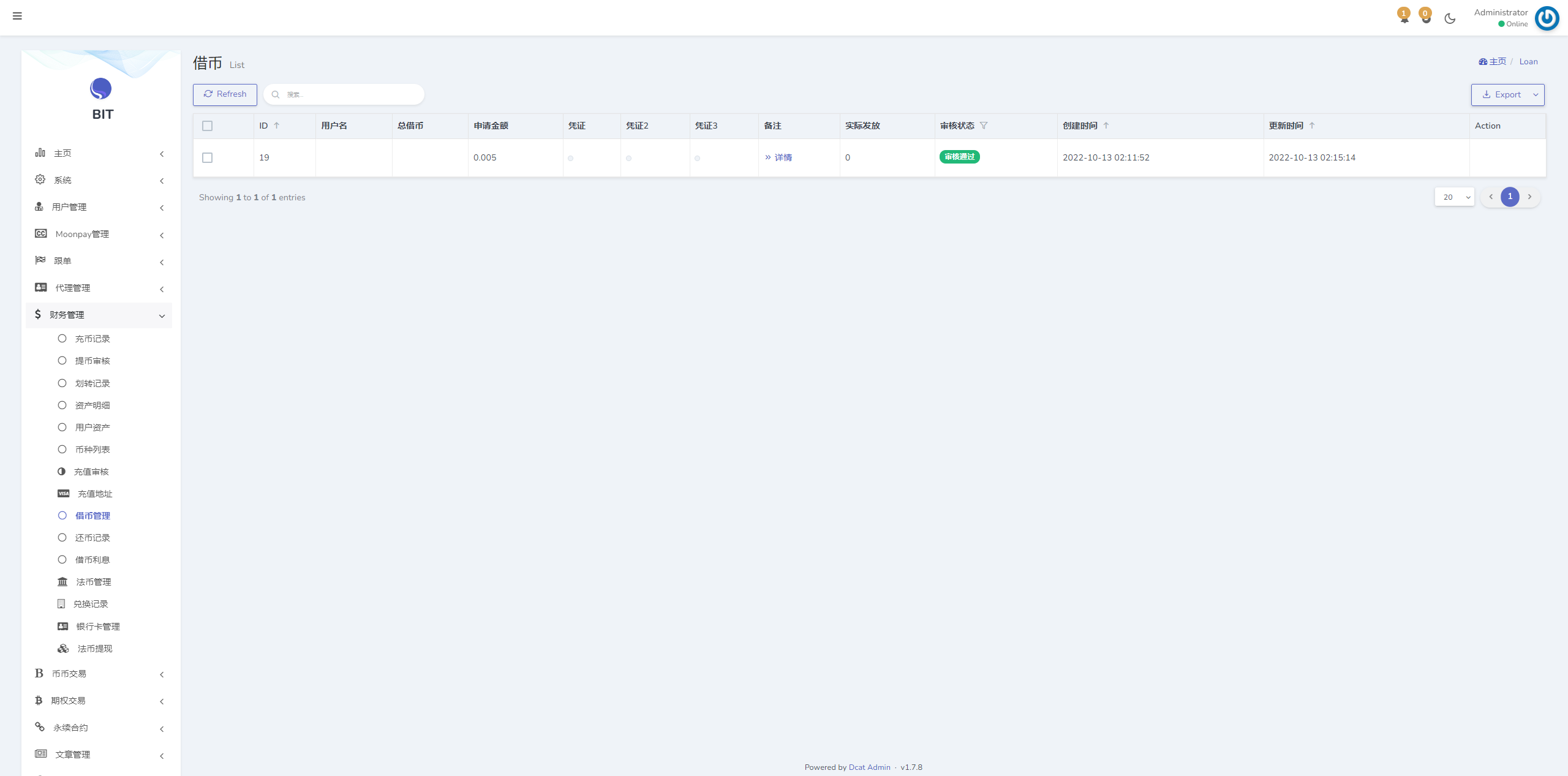Viewport: 1568px width, 776px height.
Task: Toggle dark mode moon icon
Action: (1450, 18)
